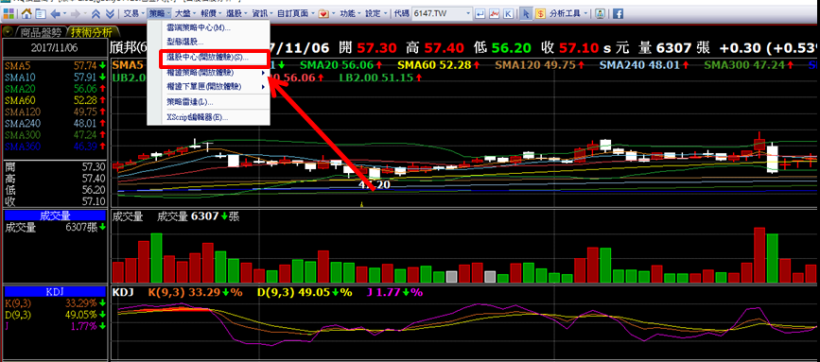Click the Home house icon
Screen dimensions: 820x362
tap(27, 14)
